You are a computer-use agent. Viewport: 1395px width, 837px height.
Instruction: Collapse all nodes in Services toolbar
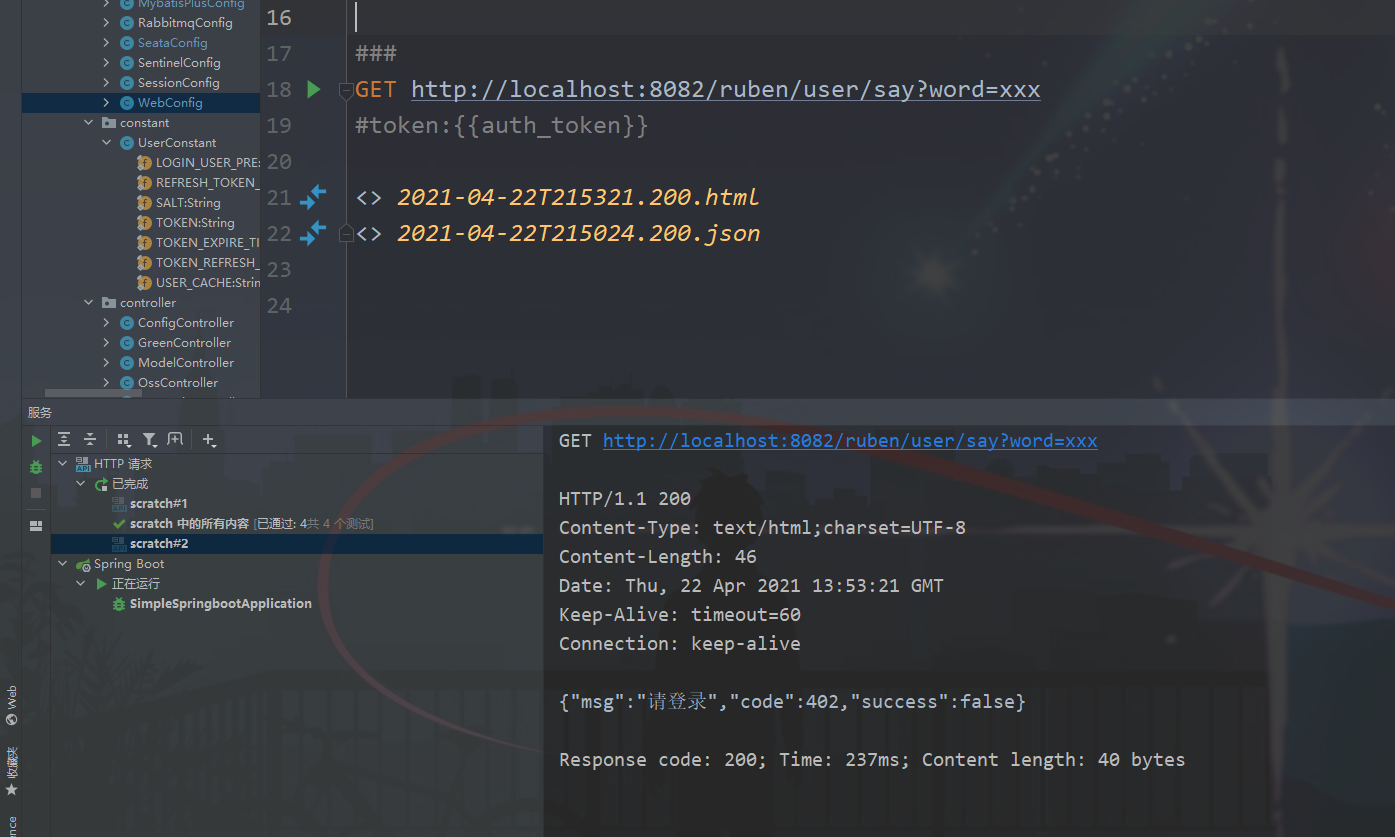click(90, 439)
